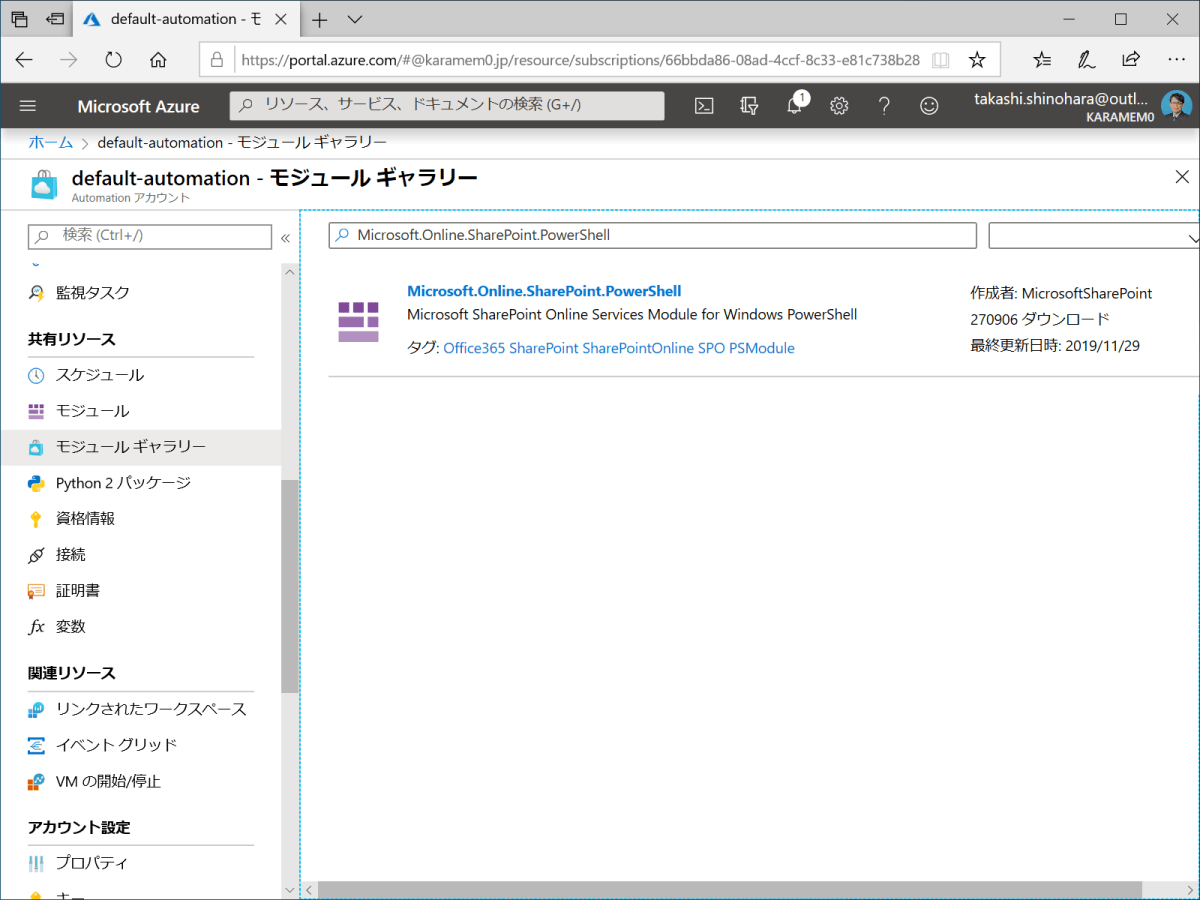Click the 接続 plug icon

[36, 555]
